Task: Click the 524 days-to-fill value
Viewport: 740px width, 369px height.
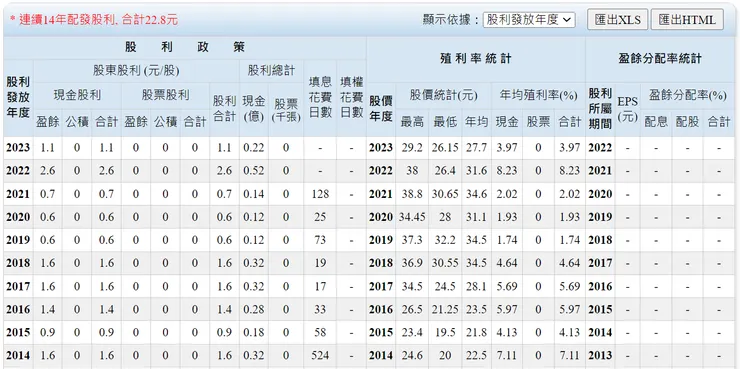Action: point(320,355)
